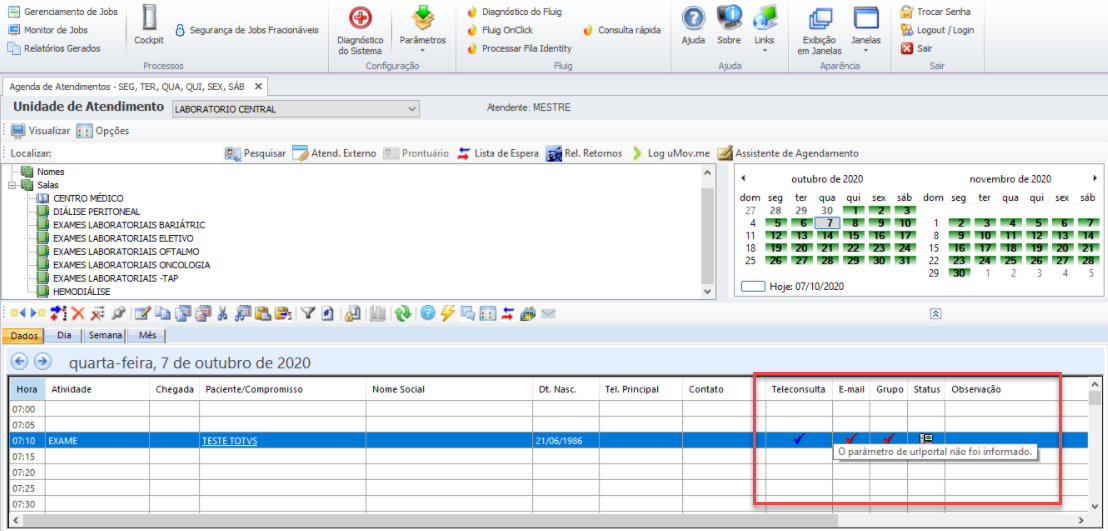Open Lista de Espera
Image resolution: width=1108 pixels, height=531 pixels.
[x=498, y=153]
